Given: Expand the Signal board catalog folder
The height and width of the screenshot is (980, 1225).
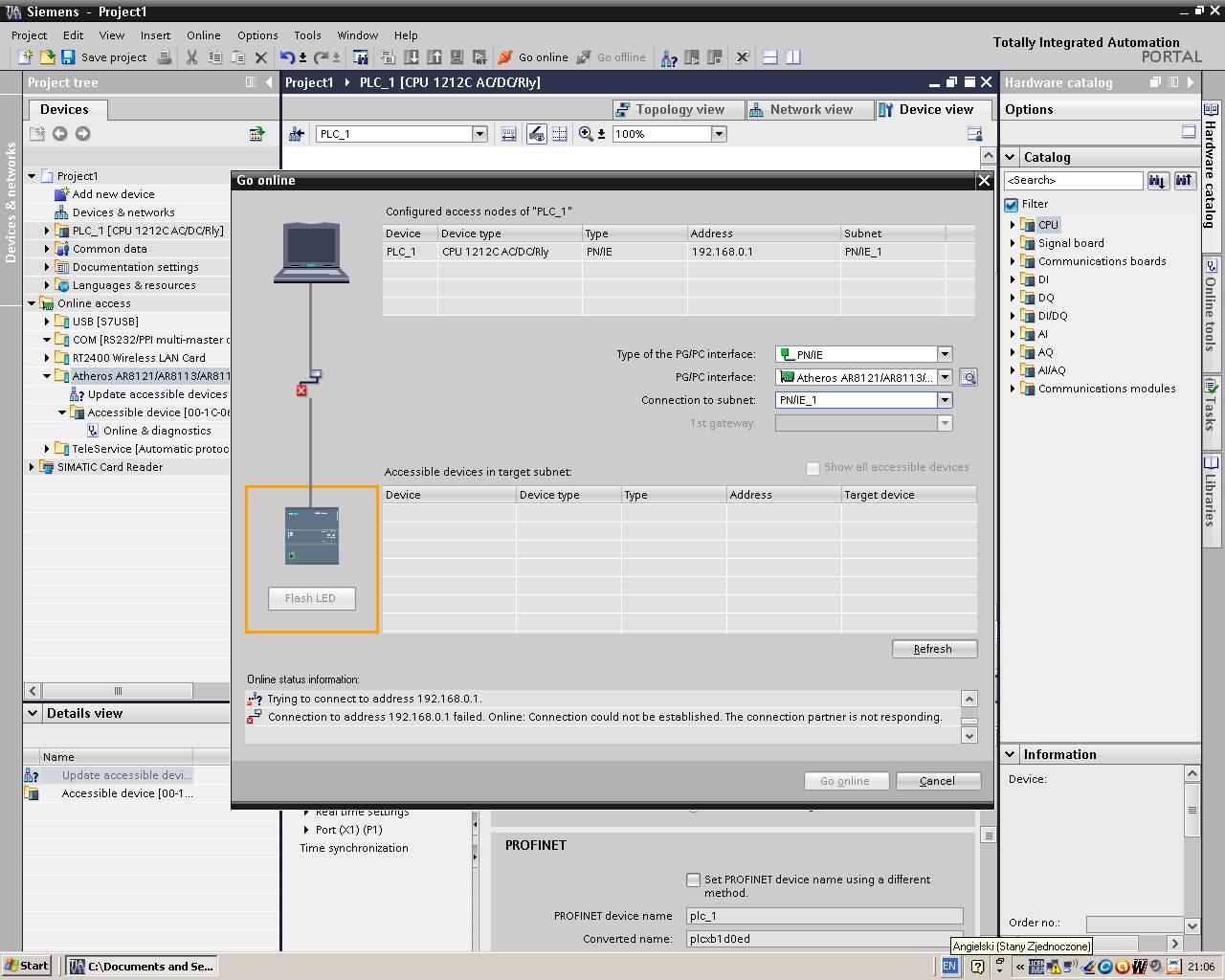Looking at the screenshot, I should click(x=1013, y=243).
